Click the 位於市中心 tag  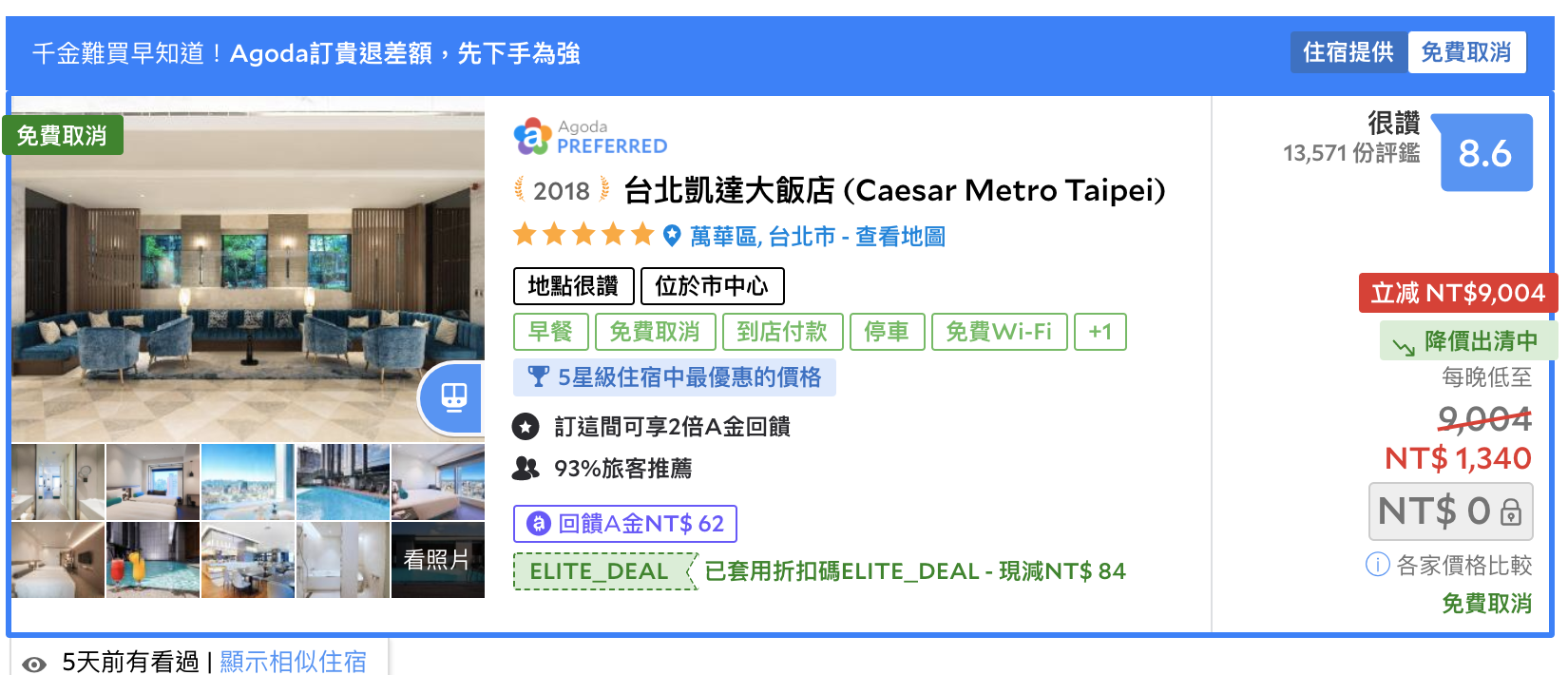(712, 286)
